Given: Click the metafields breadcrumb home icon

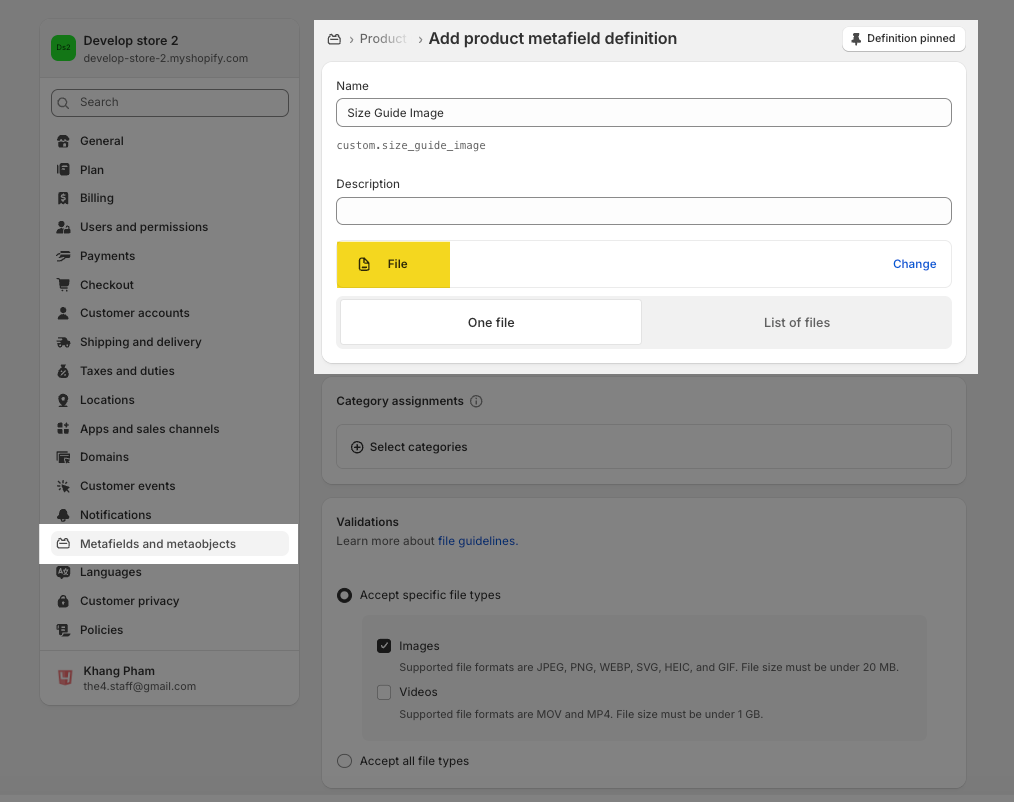Looking at the screenshot, I should coord(335,39).
